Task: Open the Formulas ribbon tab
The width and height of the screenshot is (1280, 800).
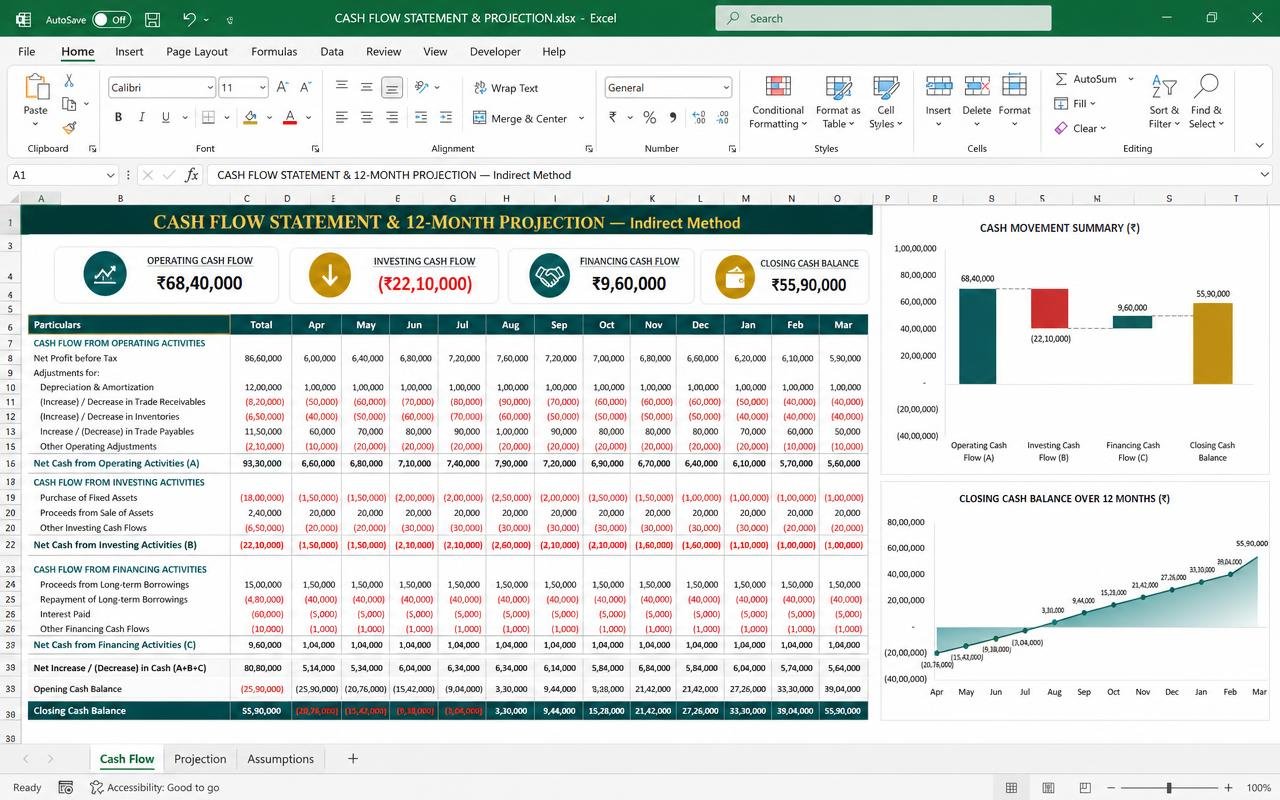Action: click(274, 51)
